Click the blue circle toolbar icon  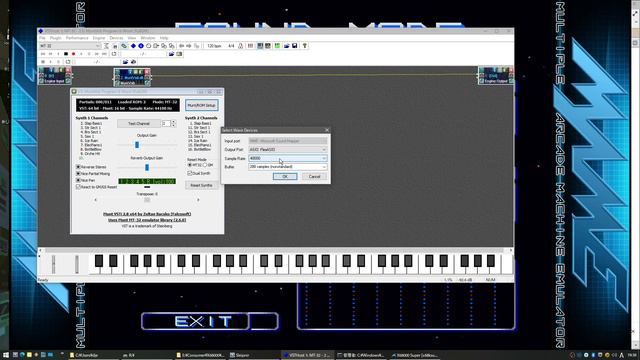coord(141,46)
